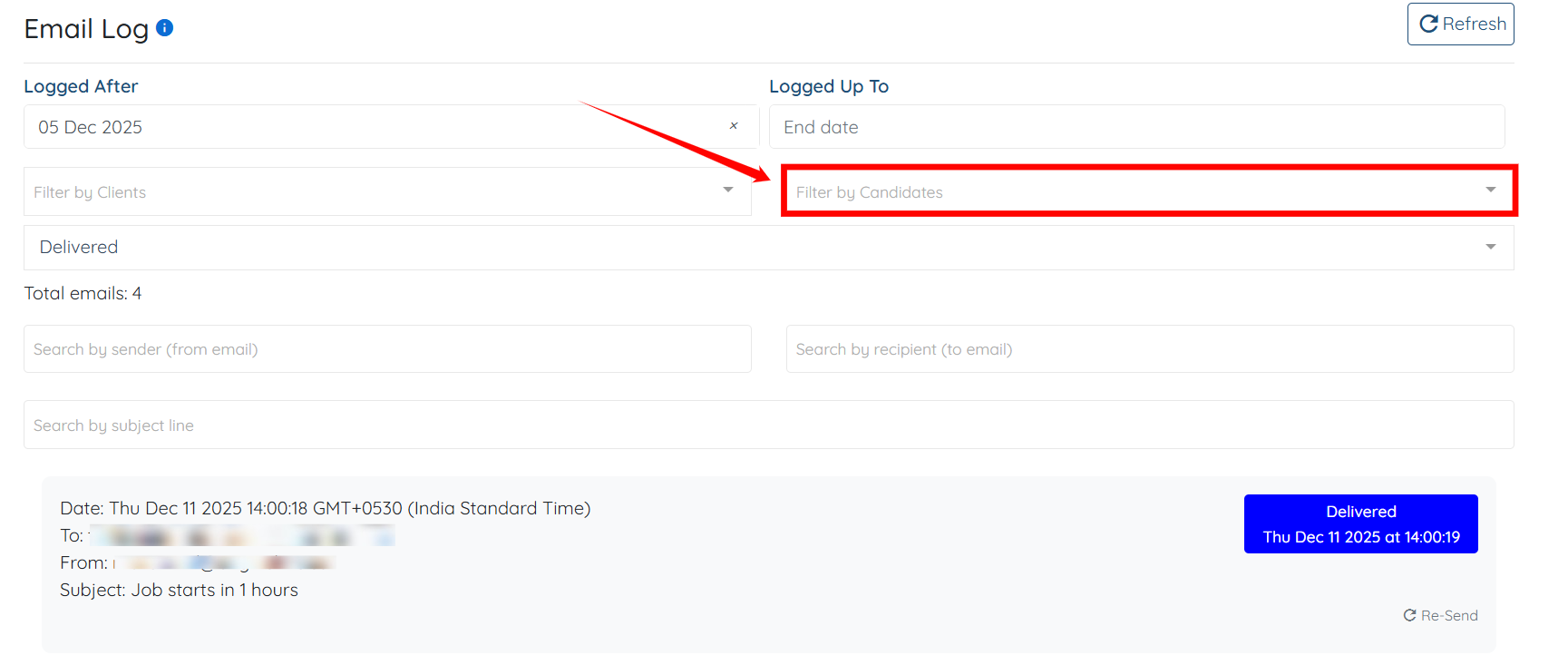Image resolution: width=1568 pixels, height=655 pixels.
Task: Click the Filter by Candidates field
Action: point(1149,191)
